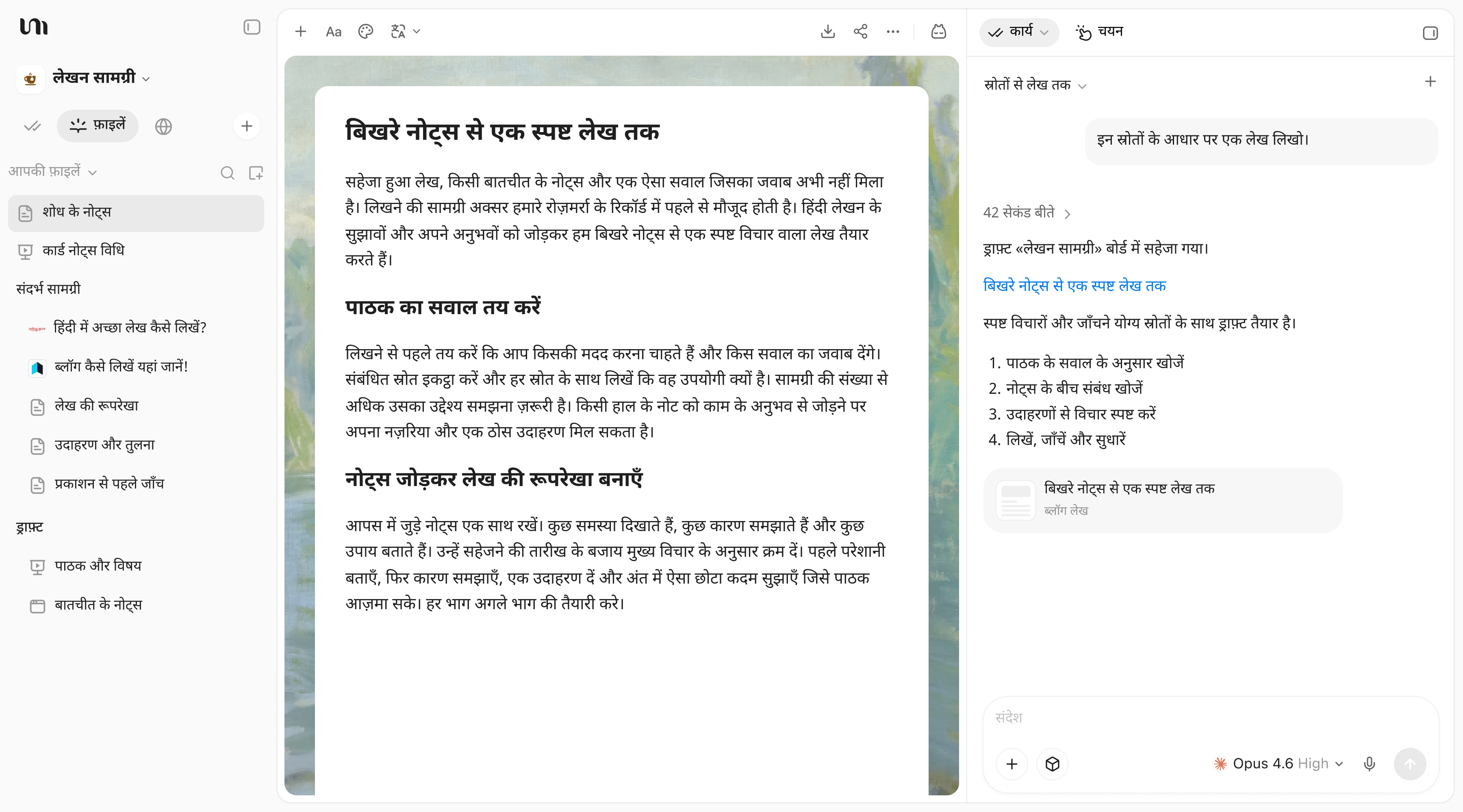
Task: Search your files with magnifier icon
Action: click(227, 173)
